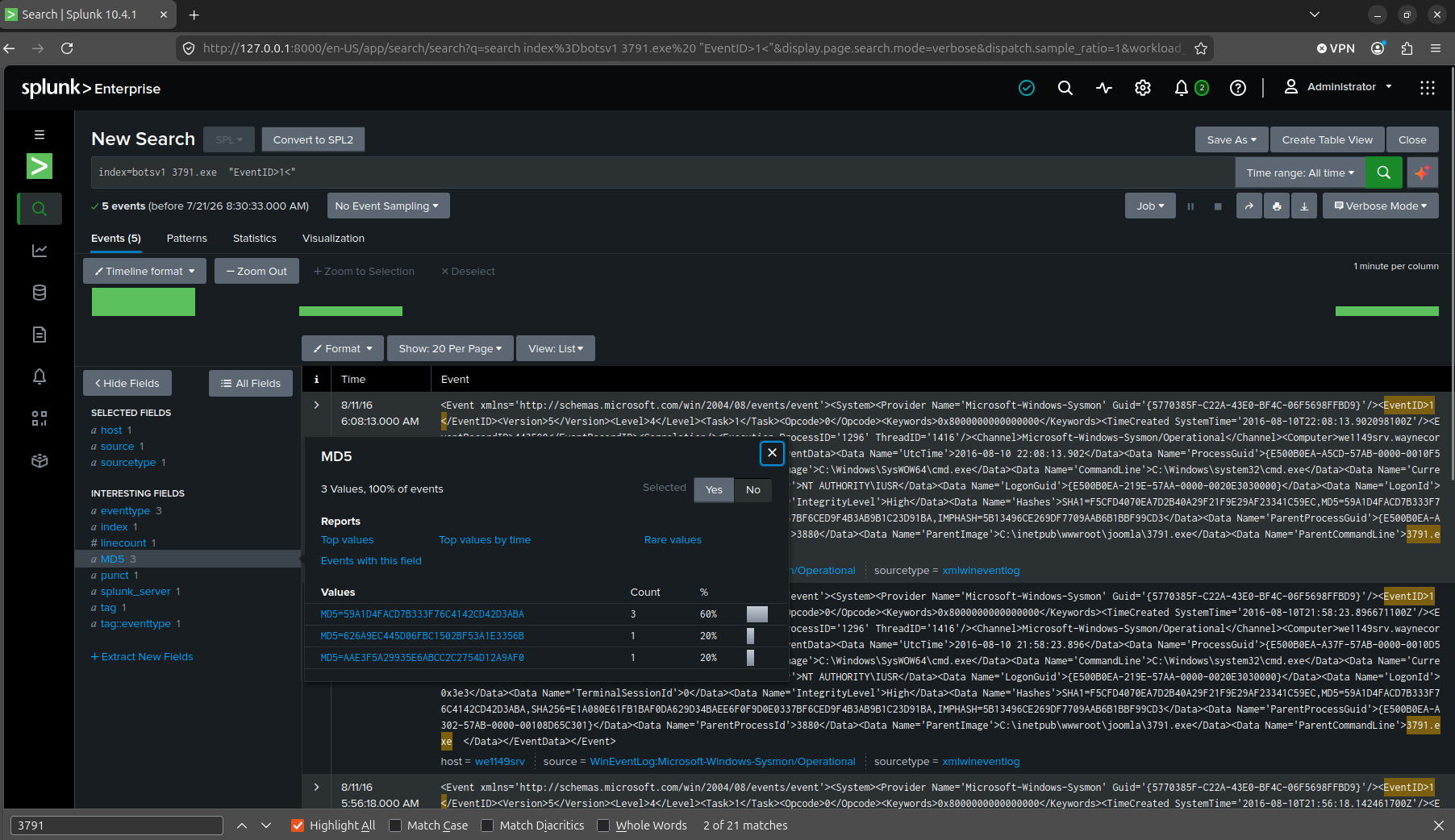Switch to the Patterns tab
1455x840 pixels.
187,239
